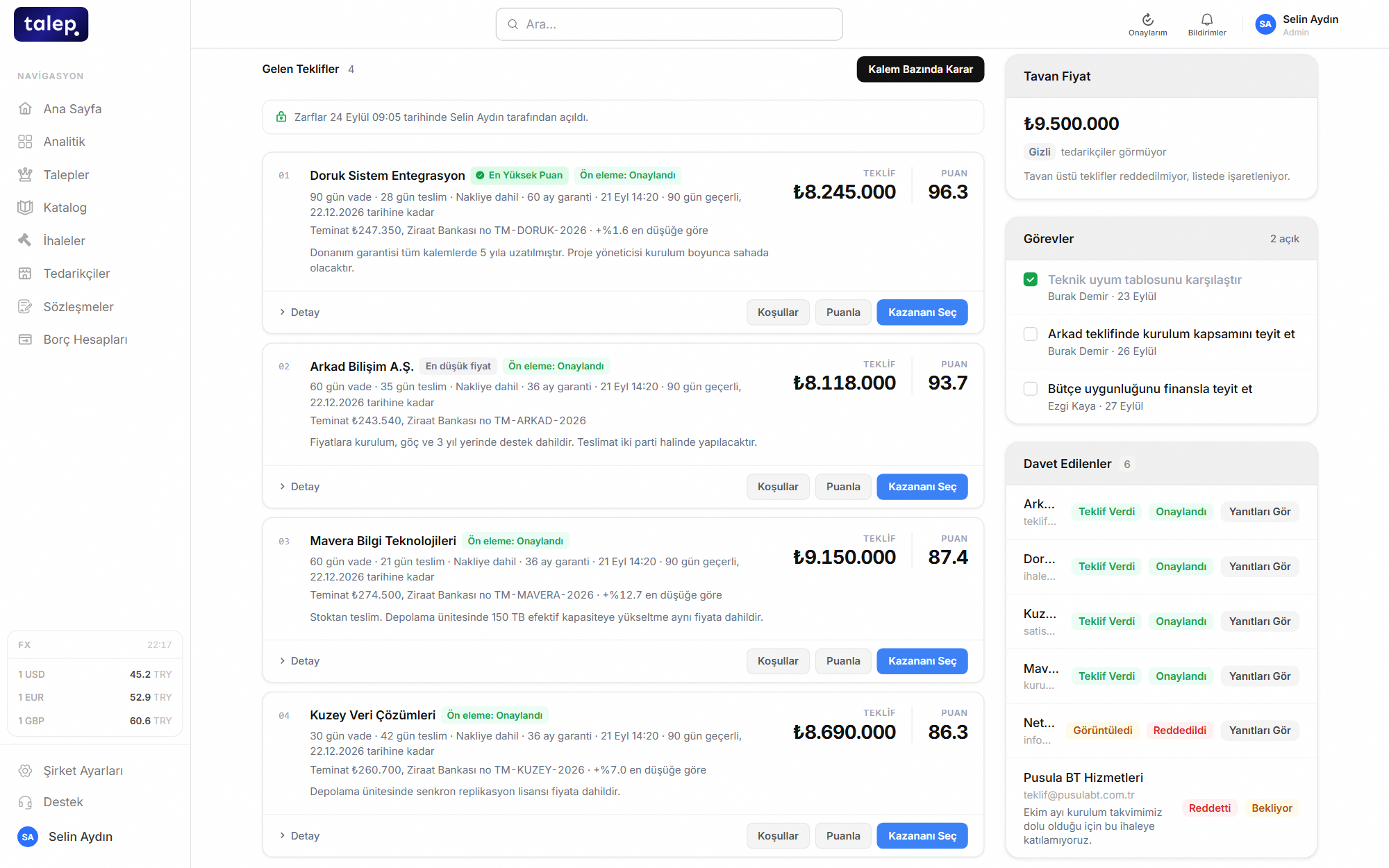
Task: Select Doruk Sistem as winner with Kazananı Seç
Action: click(x=922, y=312)
